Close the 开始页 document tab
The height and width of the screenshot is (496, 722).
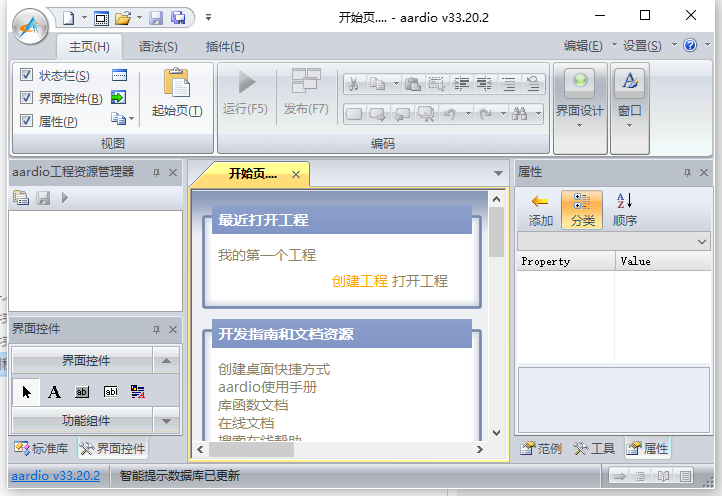tap(296, 175)
